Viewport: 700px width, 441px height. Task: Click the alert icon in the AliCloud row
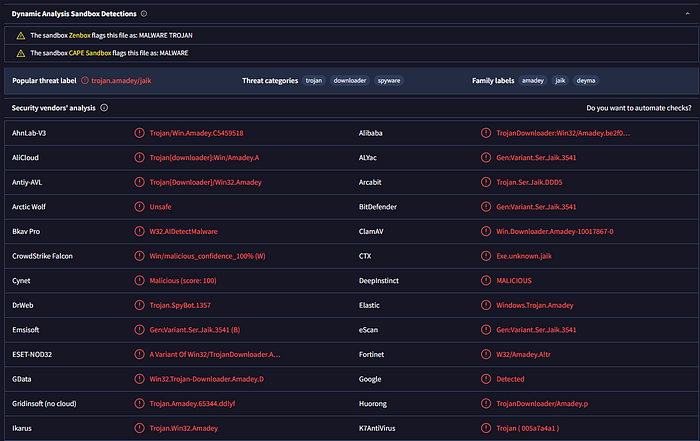(x=139, y=158)
